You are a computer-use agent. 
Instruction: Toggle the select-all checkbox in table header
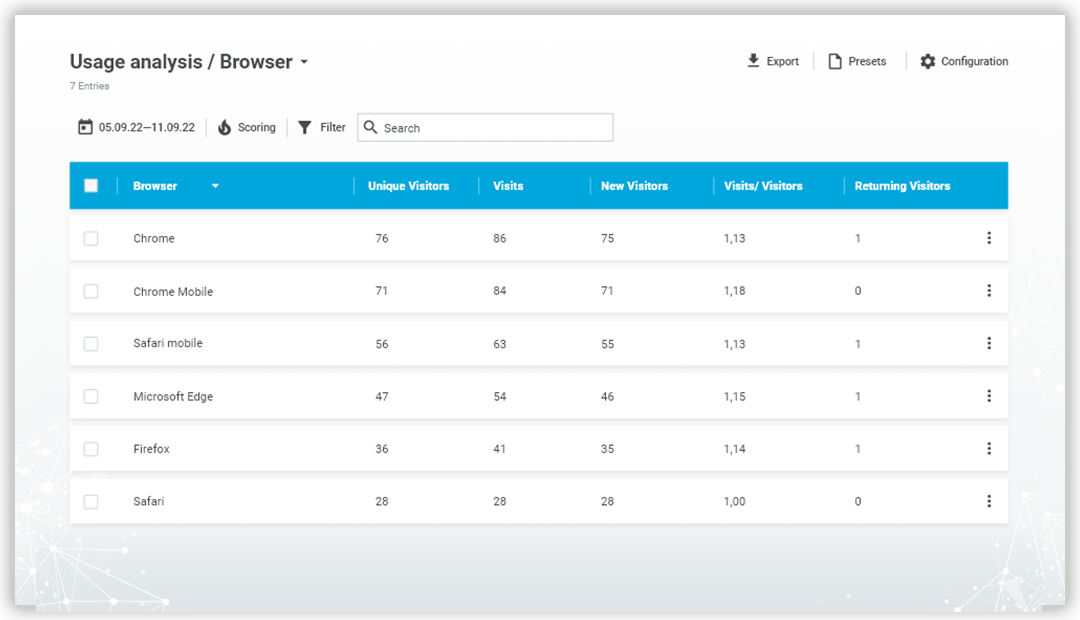click(91, 185)
